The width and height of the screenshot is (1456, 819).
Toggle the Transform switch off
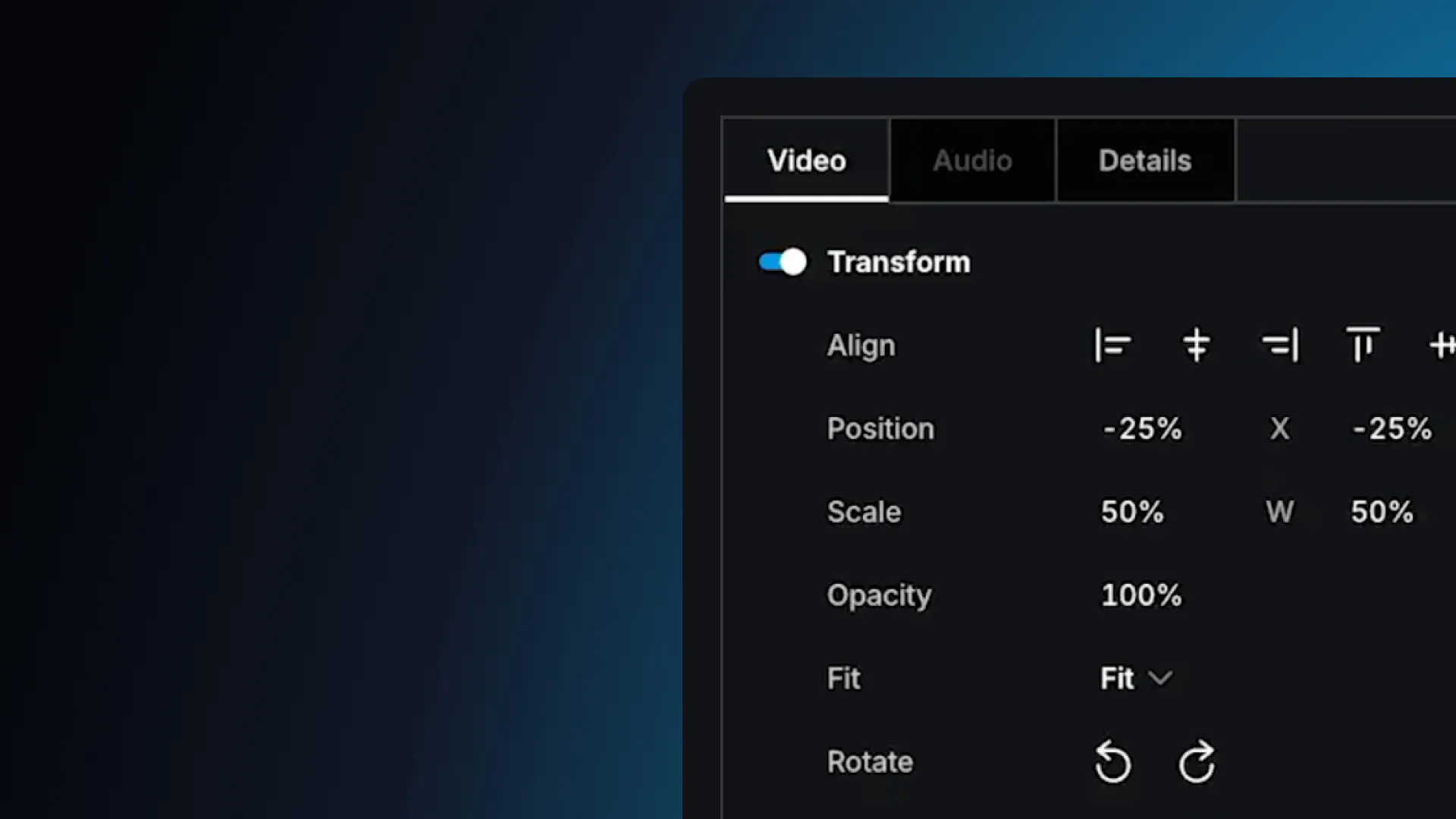(x=783, y=262)
